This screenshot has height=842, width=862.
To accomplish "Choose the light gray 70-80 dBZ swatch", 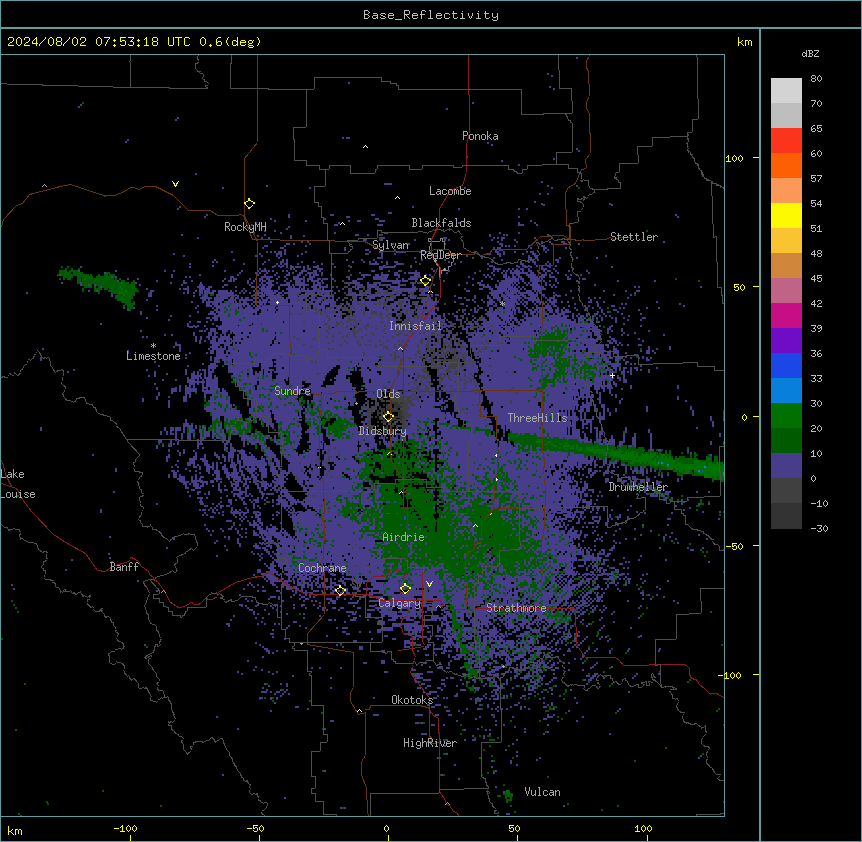I will coord(786,91).
